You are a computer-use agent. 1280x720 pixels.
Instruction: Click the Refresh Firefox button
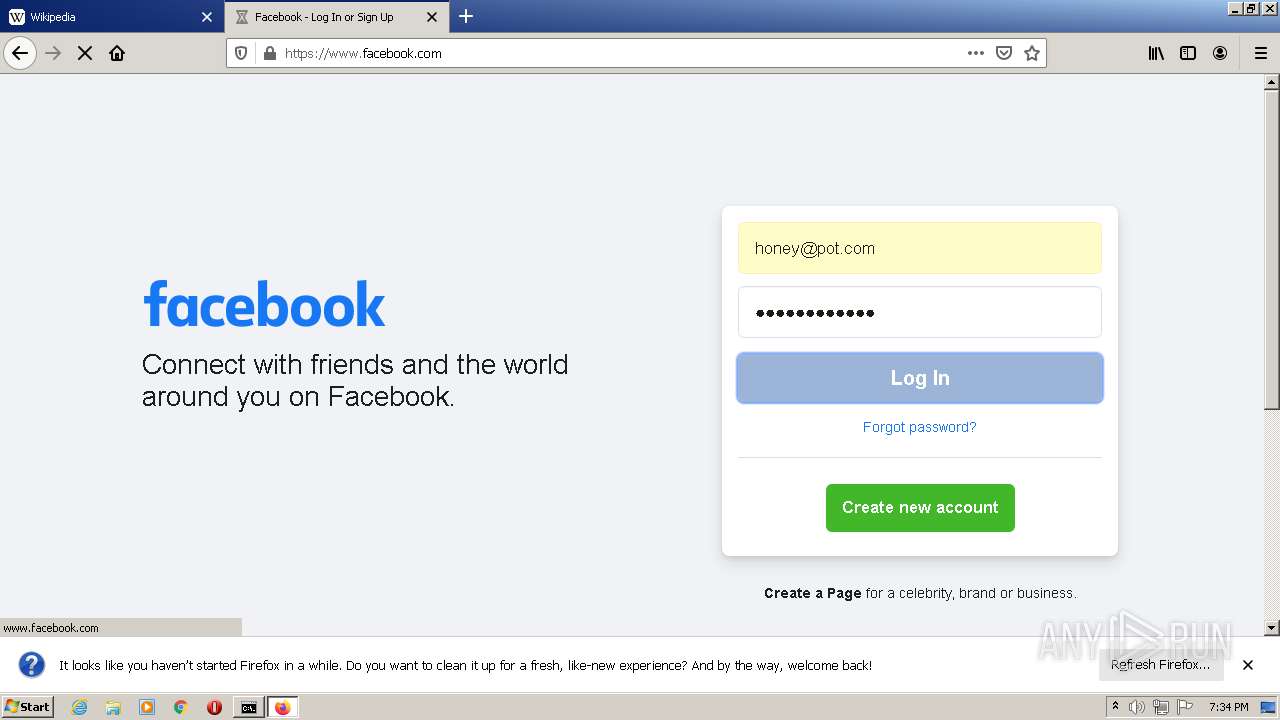[x=1160, y=665]
